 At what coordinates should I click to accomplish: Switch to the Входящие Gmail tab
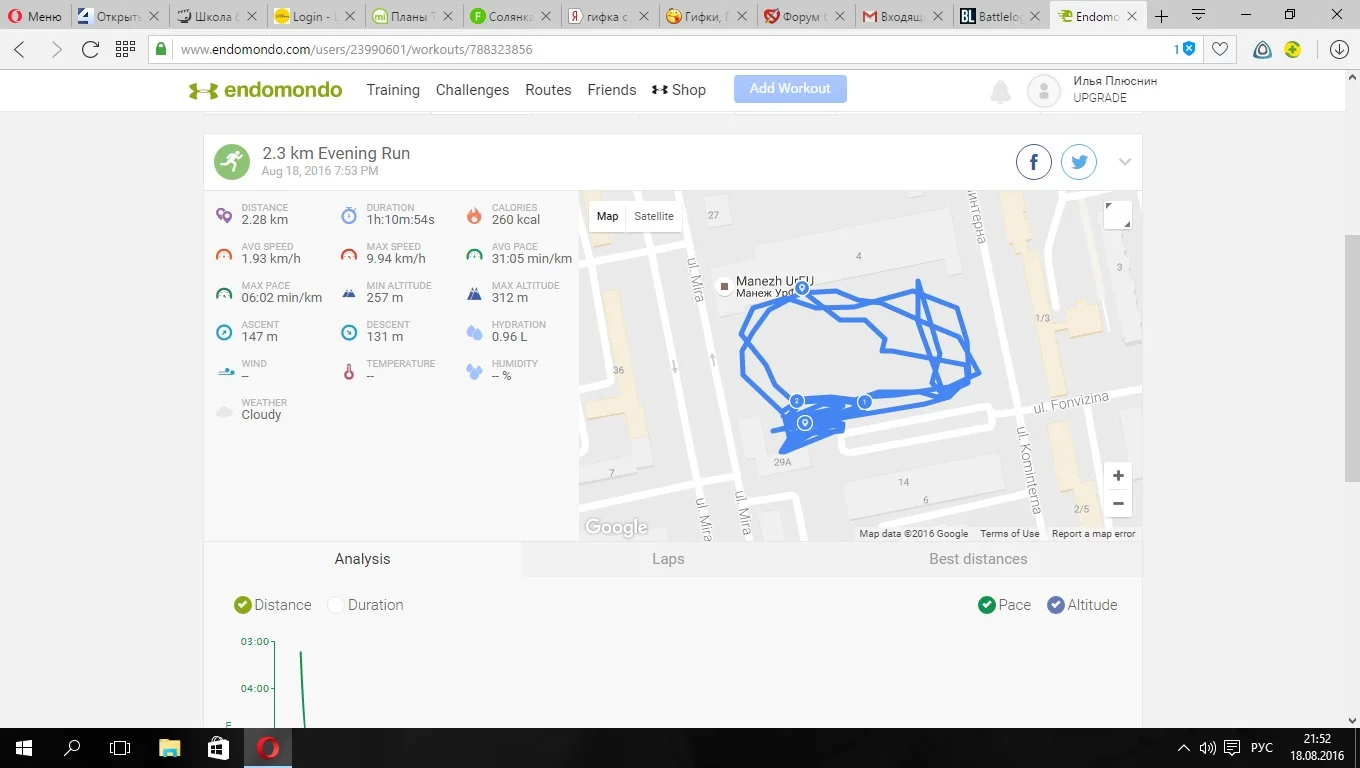click(x=904, y=16)
